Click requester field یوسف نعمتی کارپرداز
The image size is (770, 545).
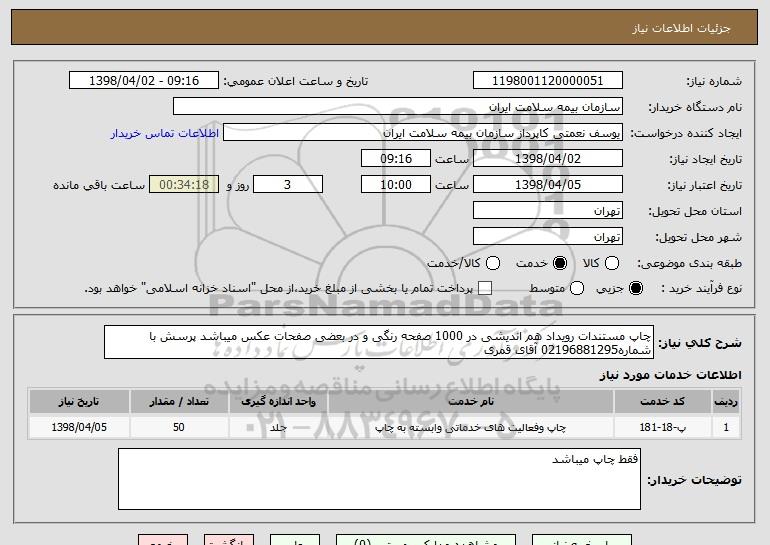click(x=423, y=133)
